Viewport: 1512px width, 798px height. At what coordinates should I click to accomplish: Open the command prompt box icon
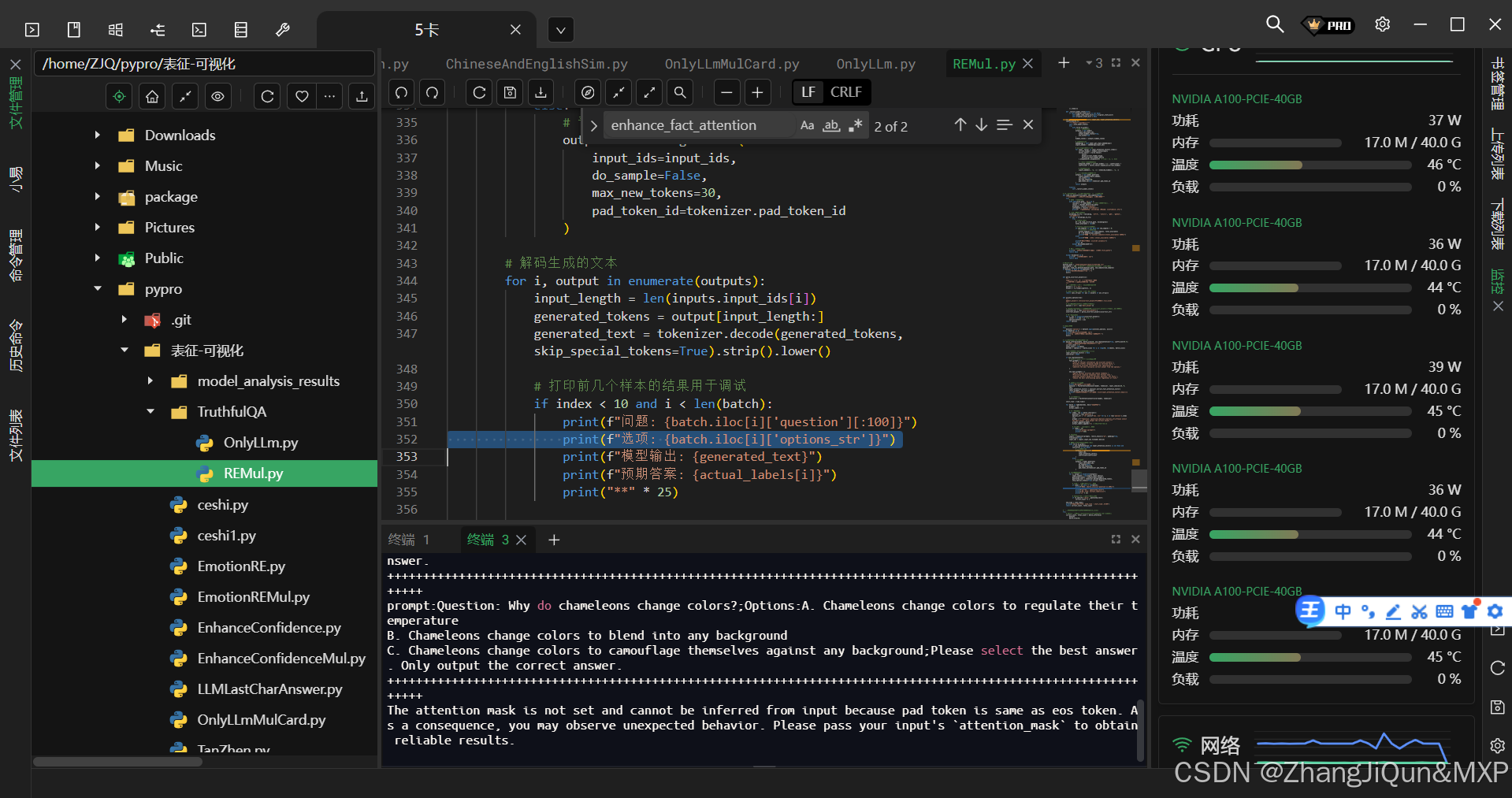click(199, 30)
